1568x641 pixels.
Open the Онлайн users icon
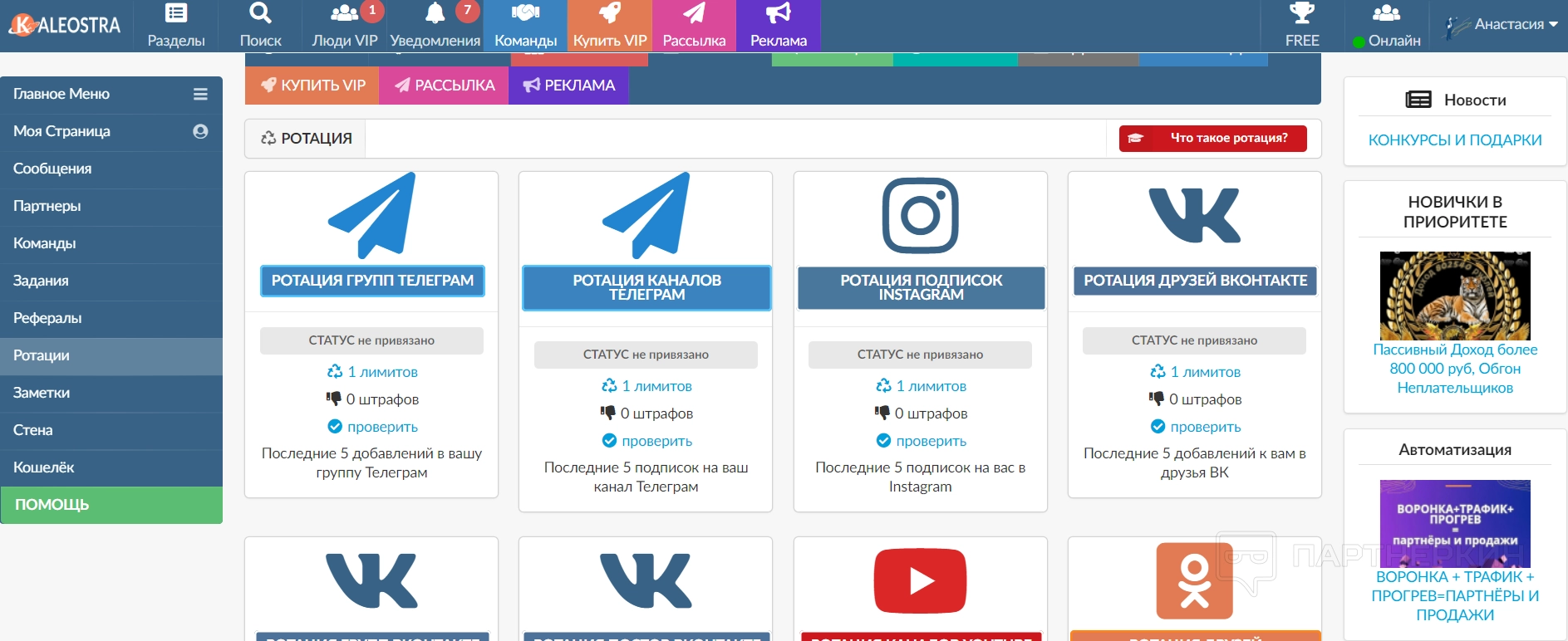pos(1386,12)
